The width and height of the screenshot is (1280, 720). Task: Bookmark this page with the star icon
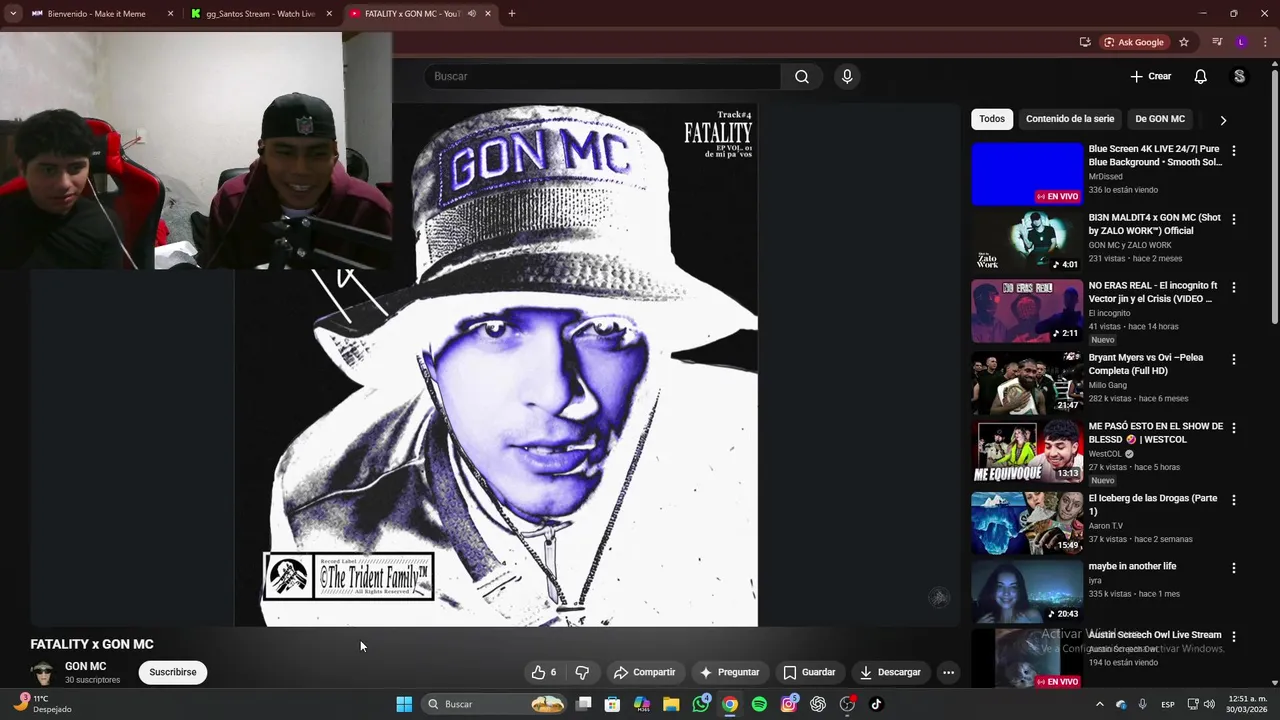[1184, 42]
